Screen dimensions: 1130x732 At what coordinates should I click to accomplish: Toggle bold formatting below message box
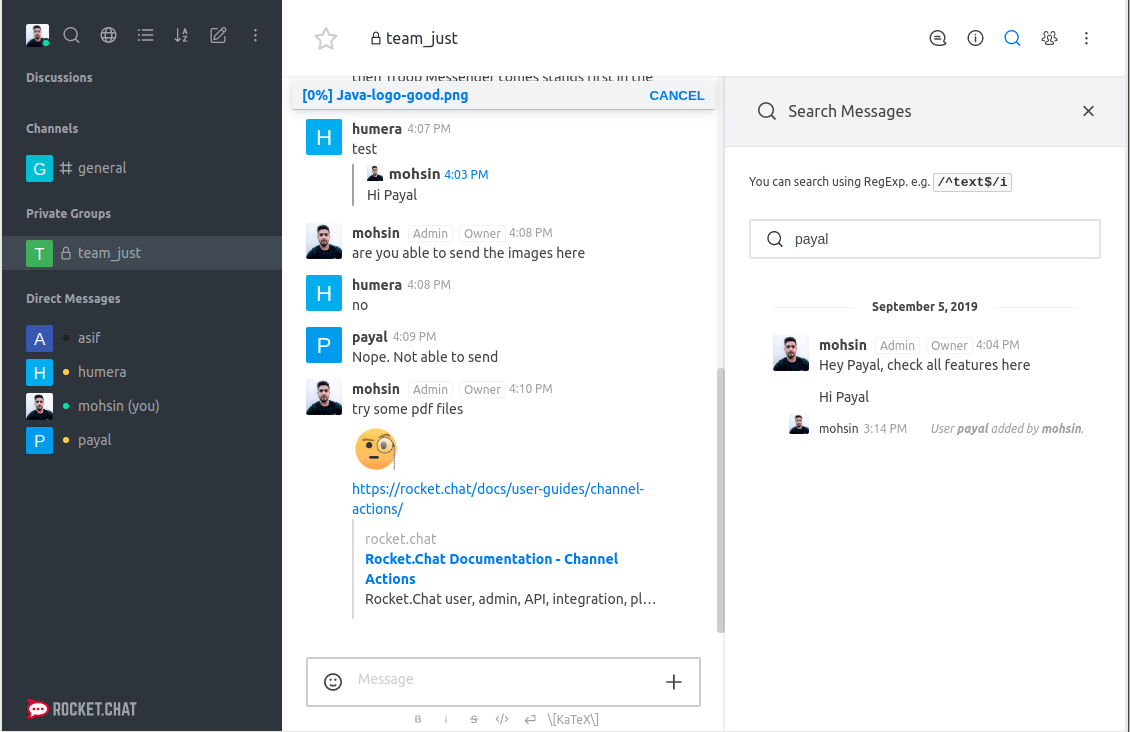(x=418, y=719)
